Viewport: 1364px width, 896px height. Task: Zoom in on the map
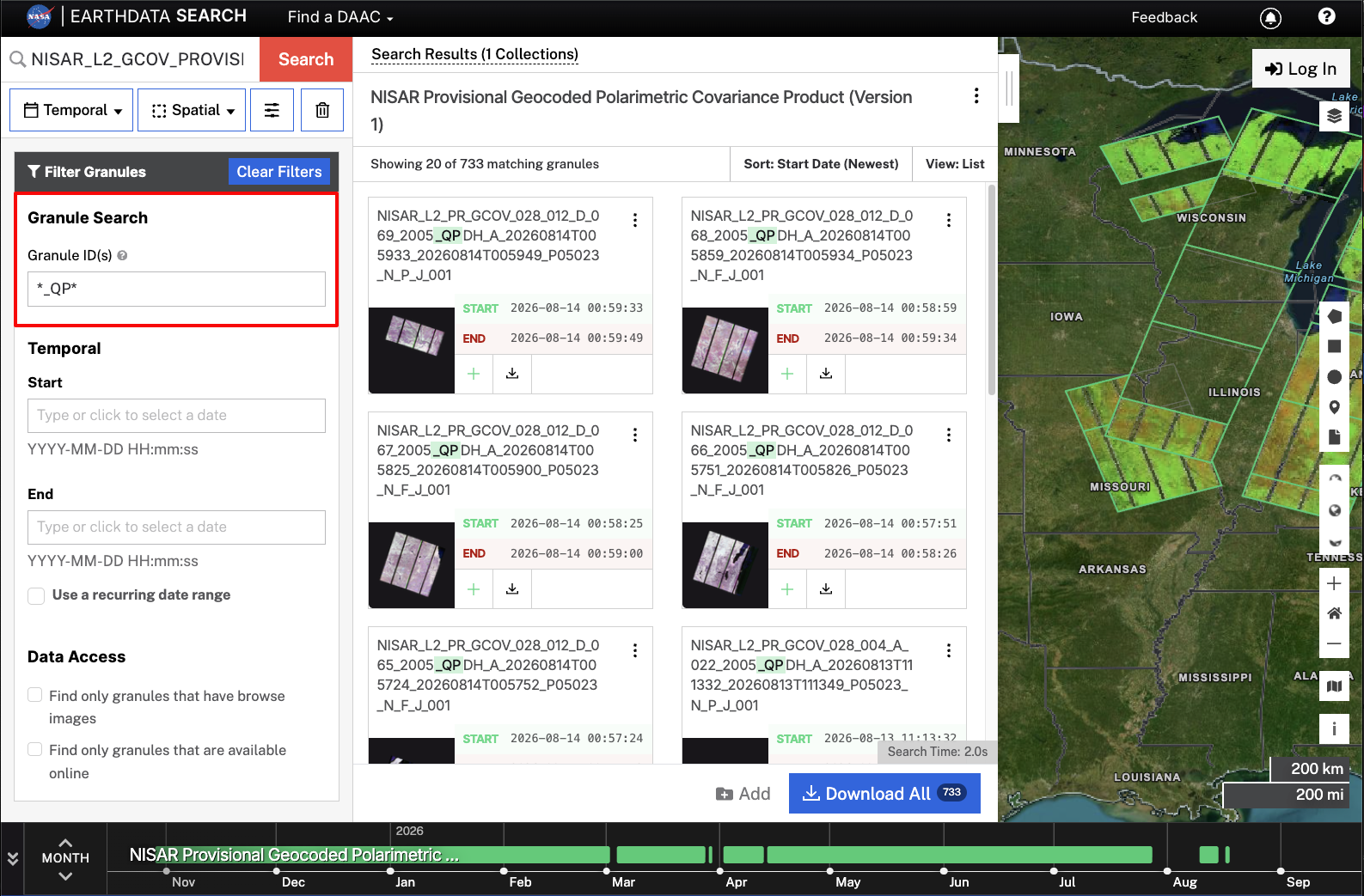click(x=1334, y=583)
